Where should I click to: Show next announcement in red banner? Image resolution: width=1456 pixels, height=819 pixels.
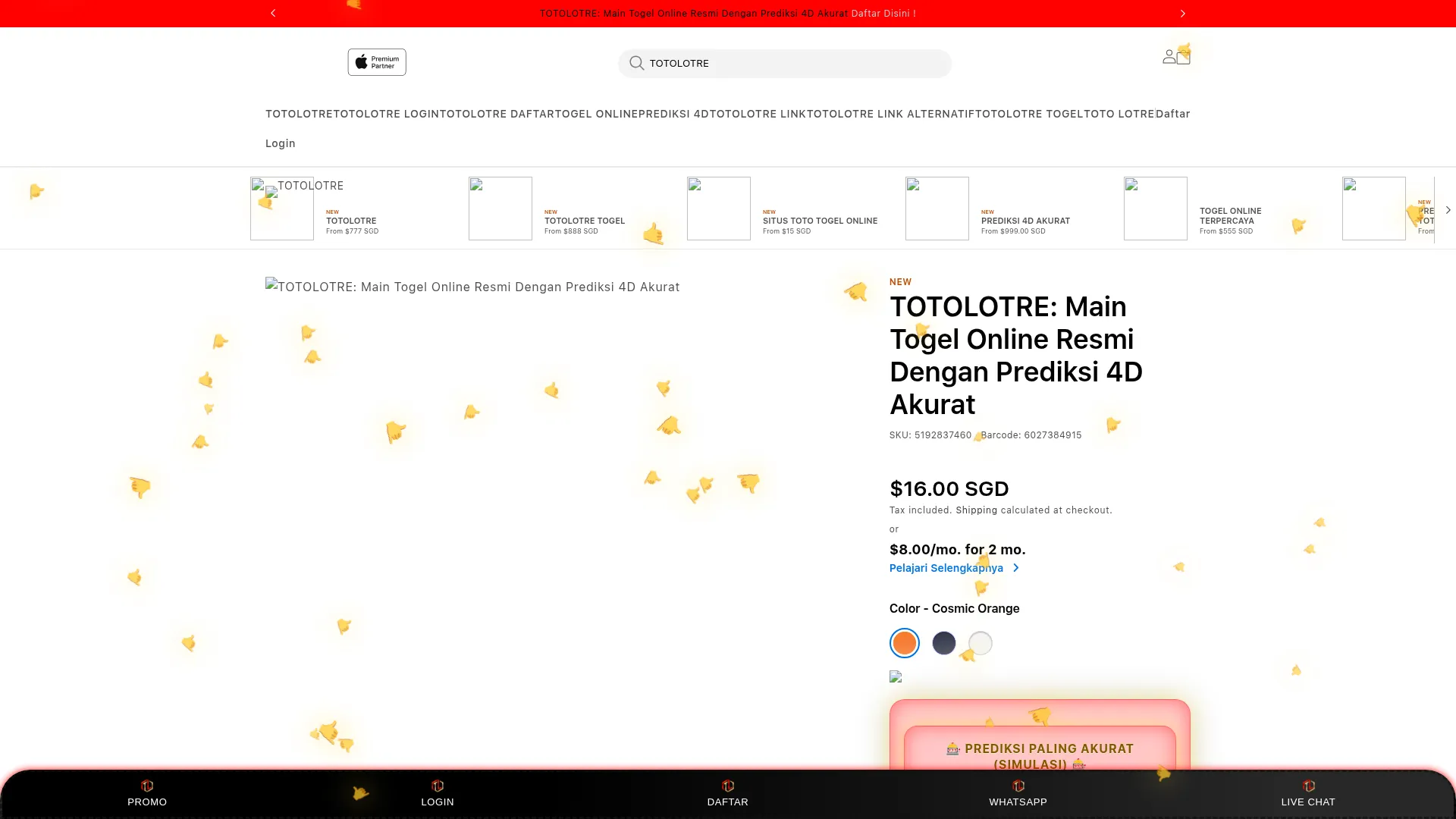tap(1182, 13)
